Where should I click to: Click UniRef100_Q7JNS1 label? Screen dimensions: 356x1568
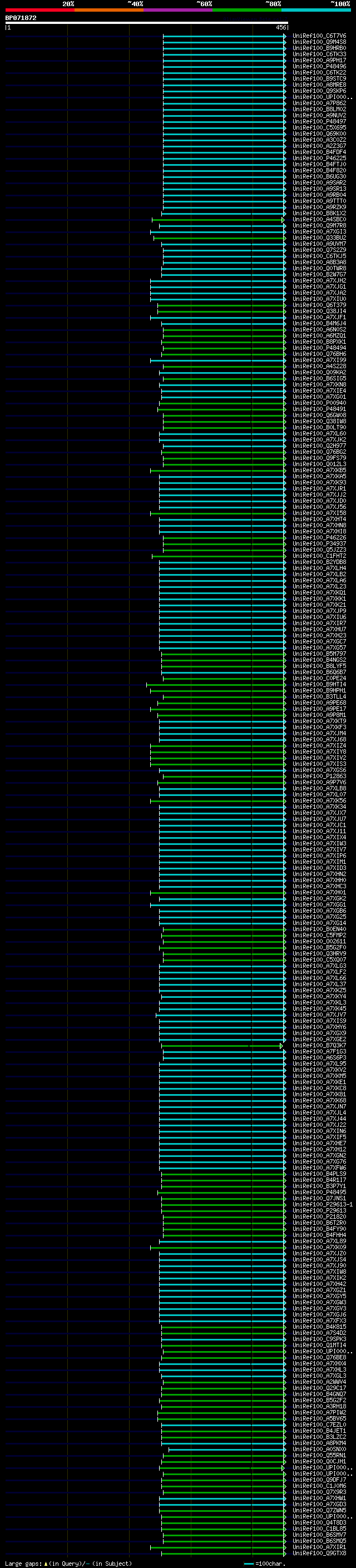(x=319, y=1199)
